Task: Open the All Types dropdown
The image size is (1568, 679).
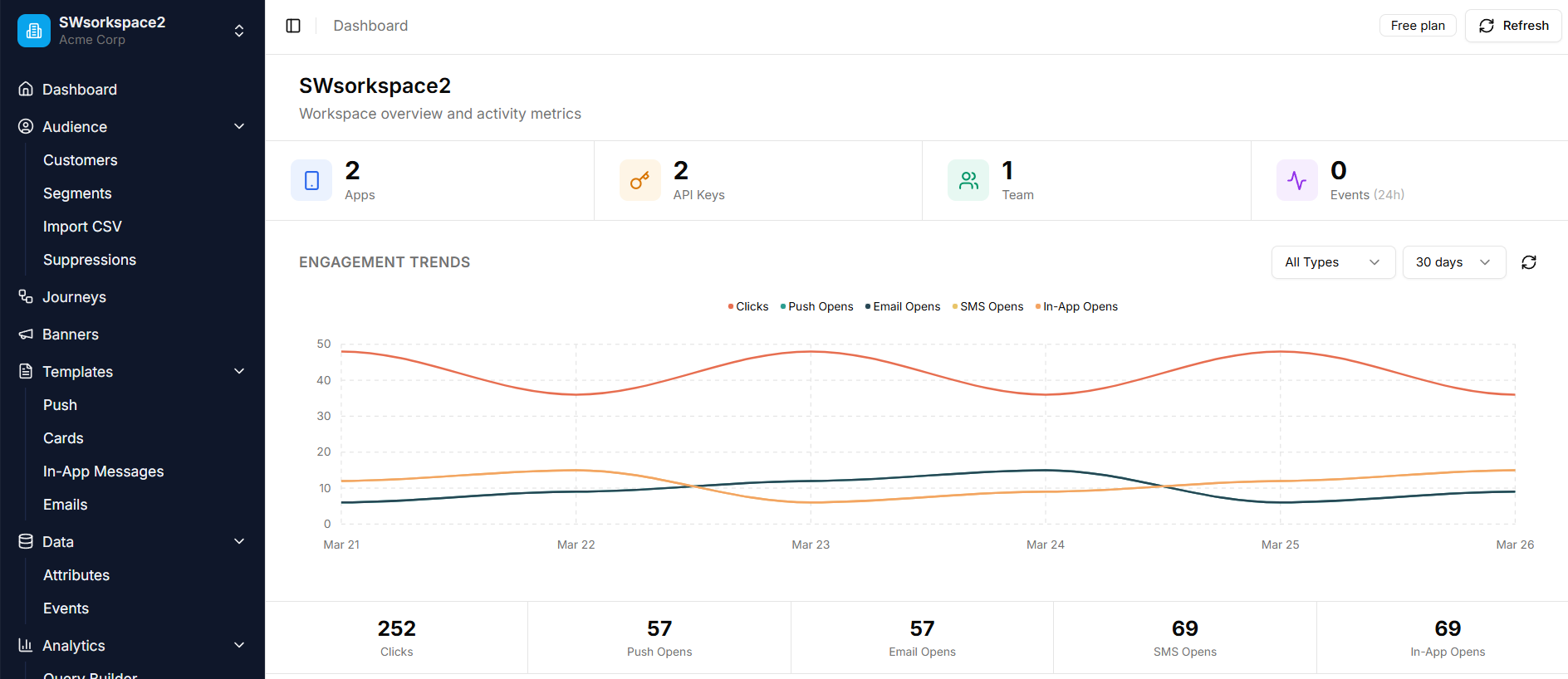Action: [1332, 262]
